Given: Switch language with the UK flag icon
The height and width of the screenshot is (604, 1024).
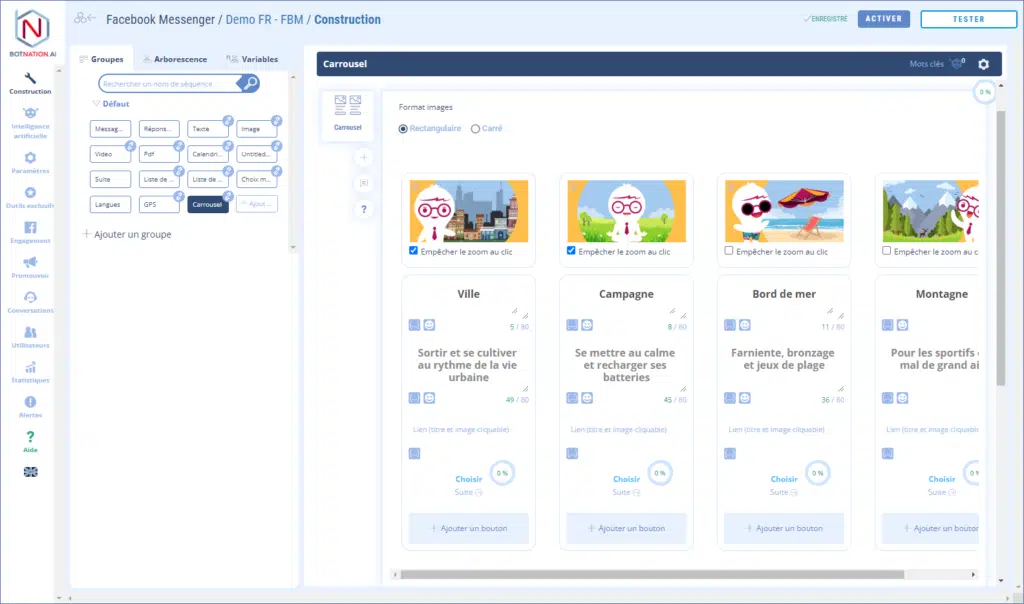Looking at the screenshot, I should tap(30, 472).
